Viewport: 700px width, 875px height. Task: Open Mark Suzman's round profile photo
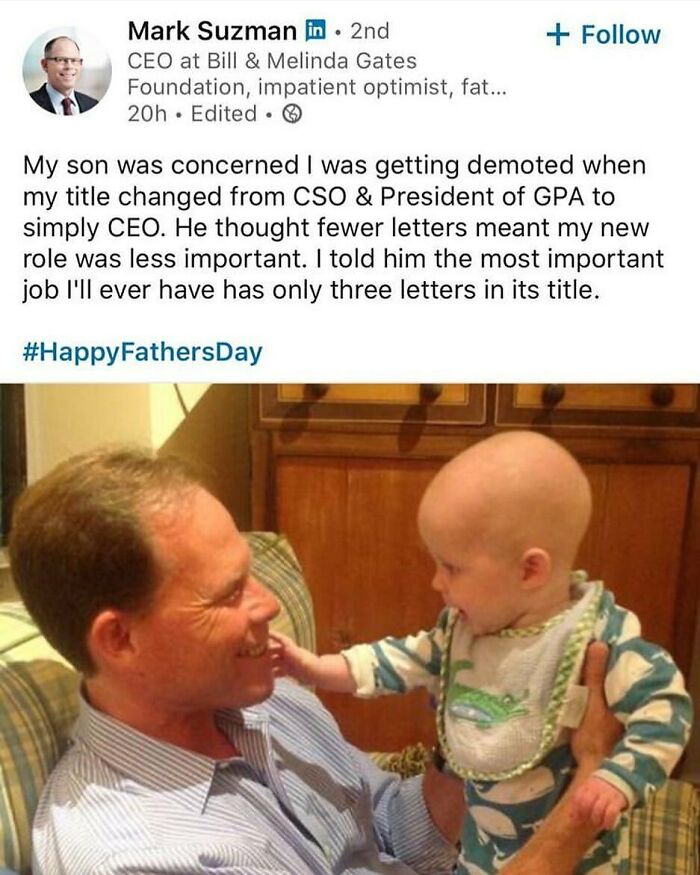tap(67, 71)
